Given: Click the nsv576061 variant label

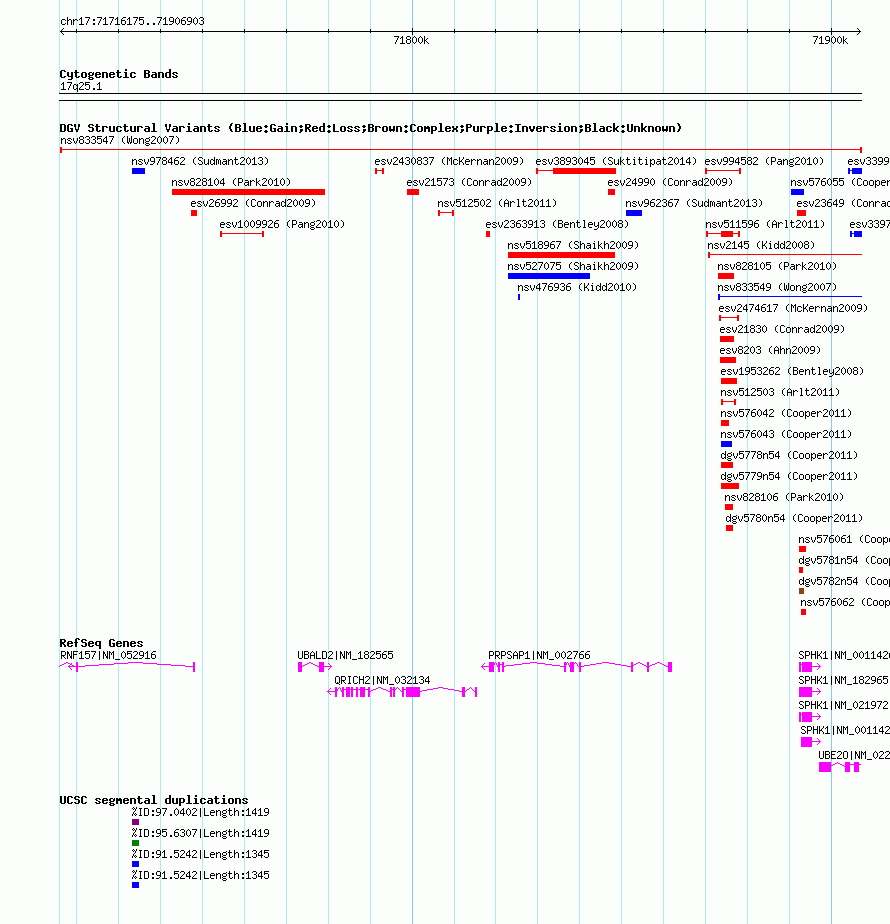Looking at the screenshot, I should point(843,540).
